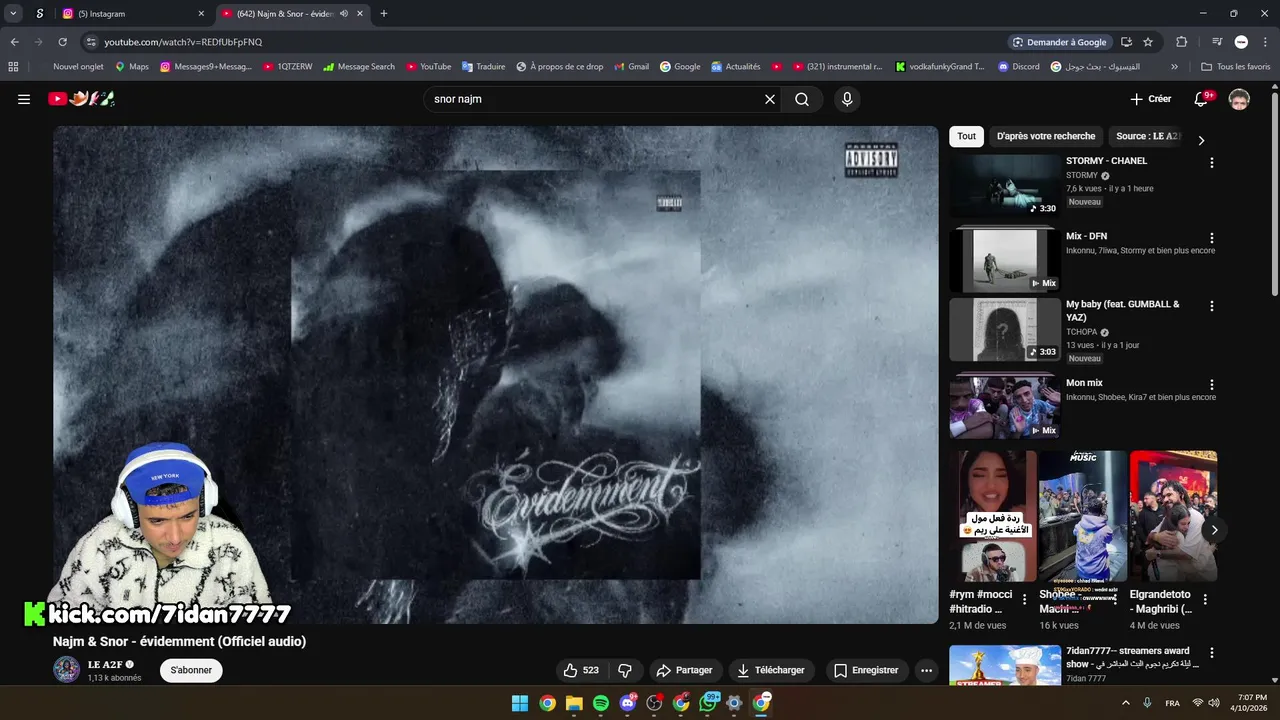Open the Gmail bookmark
Viewport: 1280px width, 720px height.
point(630,67)
